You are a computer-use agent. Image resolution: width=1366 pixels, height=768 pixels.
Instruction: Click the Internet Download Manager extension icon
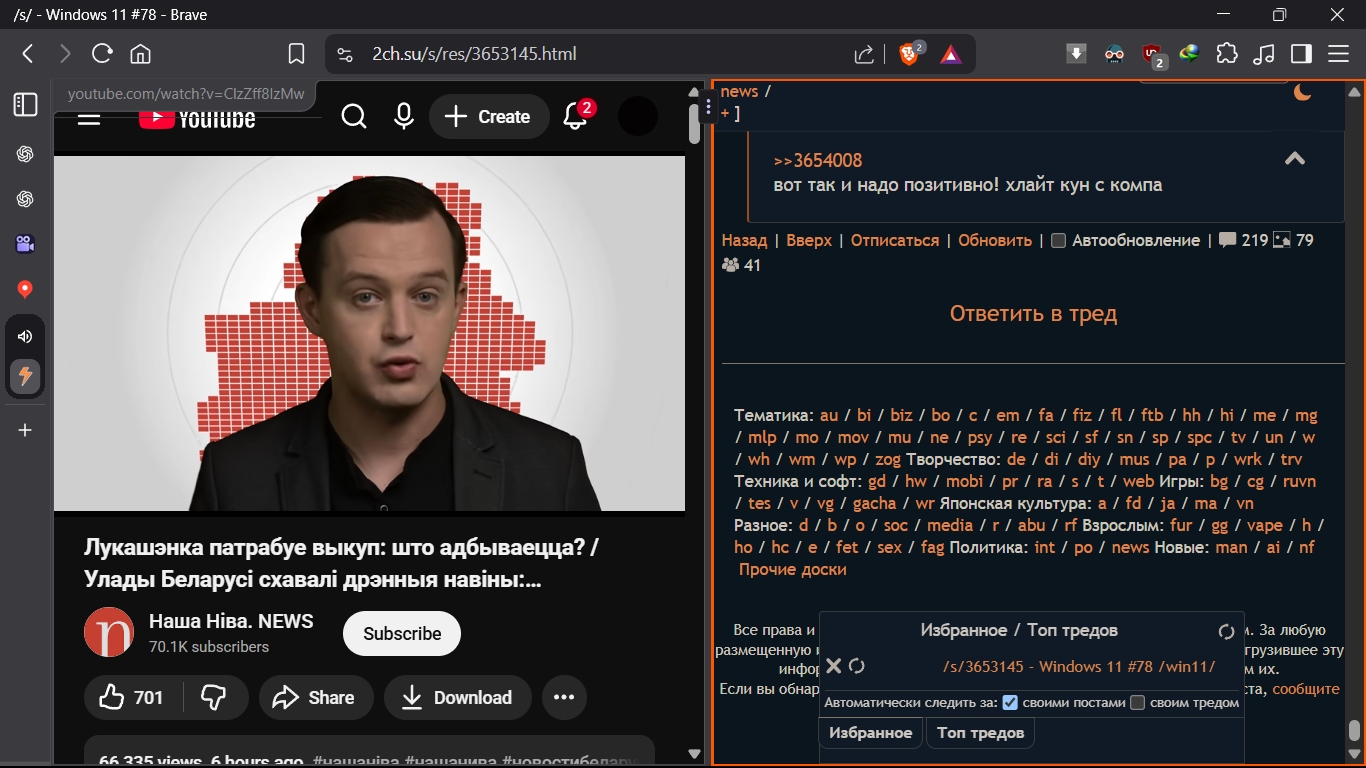pyautogui.click(x=1189, y=55)
